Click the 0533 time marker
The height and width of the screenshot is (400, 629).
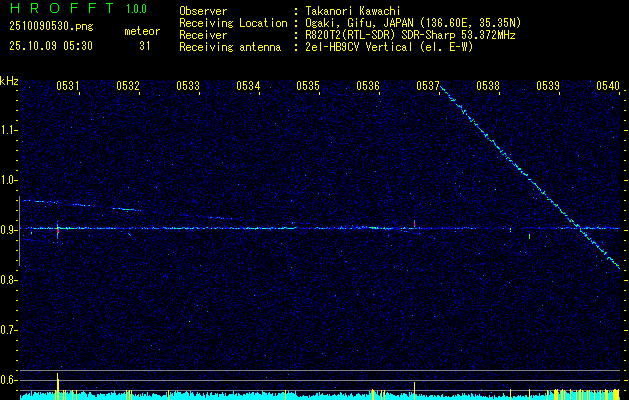point(188,86)
